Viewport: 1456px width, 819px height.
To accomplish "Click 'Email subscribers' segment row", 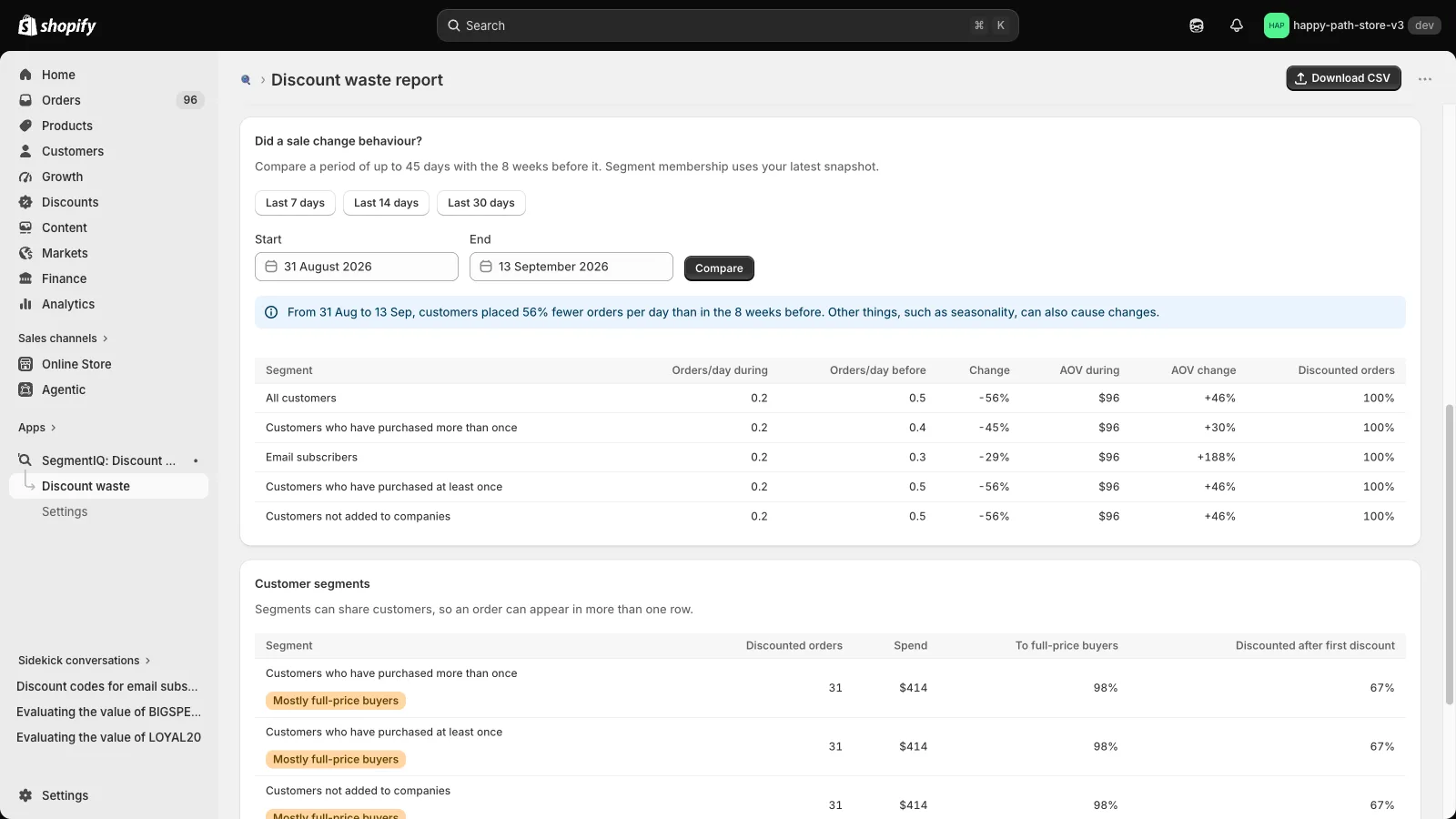I will [830, 458].
